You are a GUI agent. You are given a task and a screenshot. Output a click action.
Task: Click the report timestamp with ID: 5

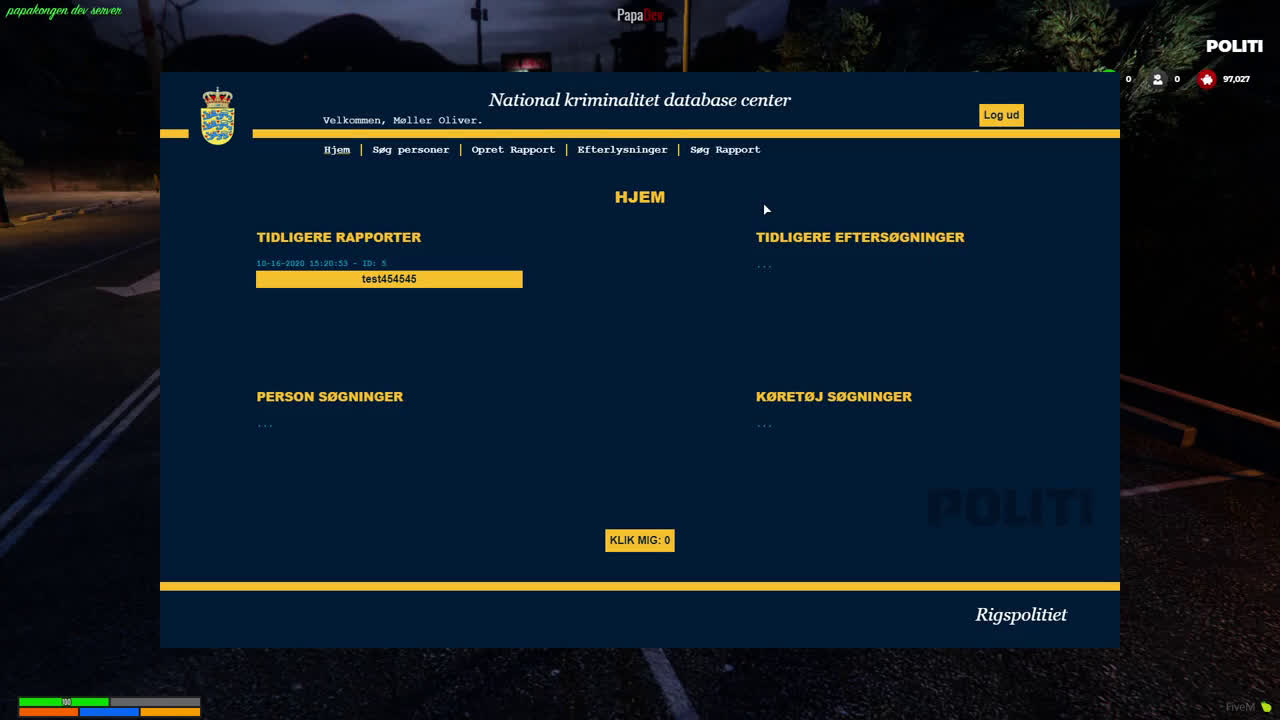pyautogui.click(x=321, y=263)
